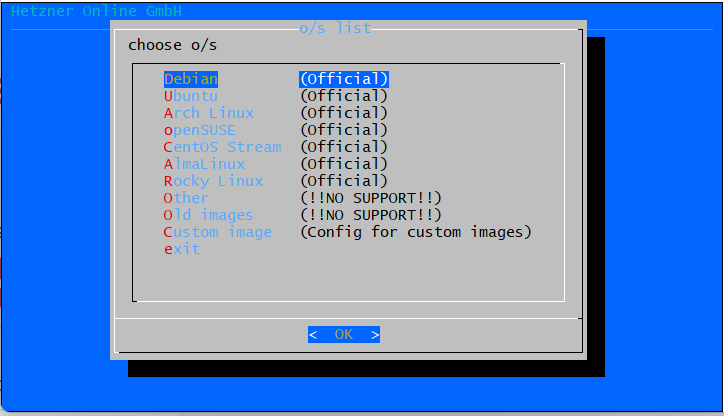Open the Other unsupported images entry

click(186, 199)
